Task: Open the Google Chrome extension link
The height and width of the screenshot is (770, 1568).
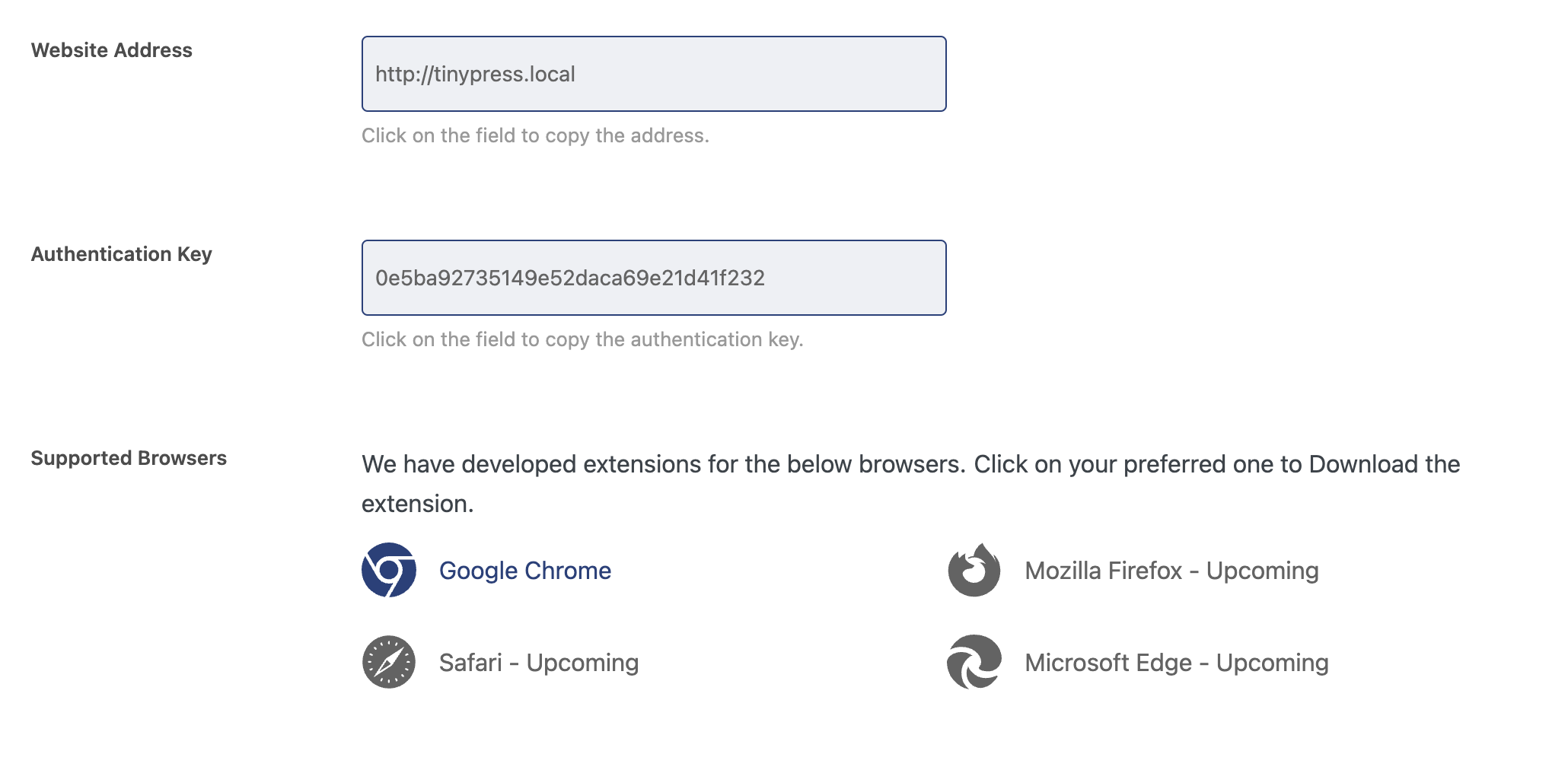Action: click(525, 571)
